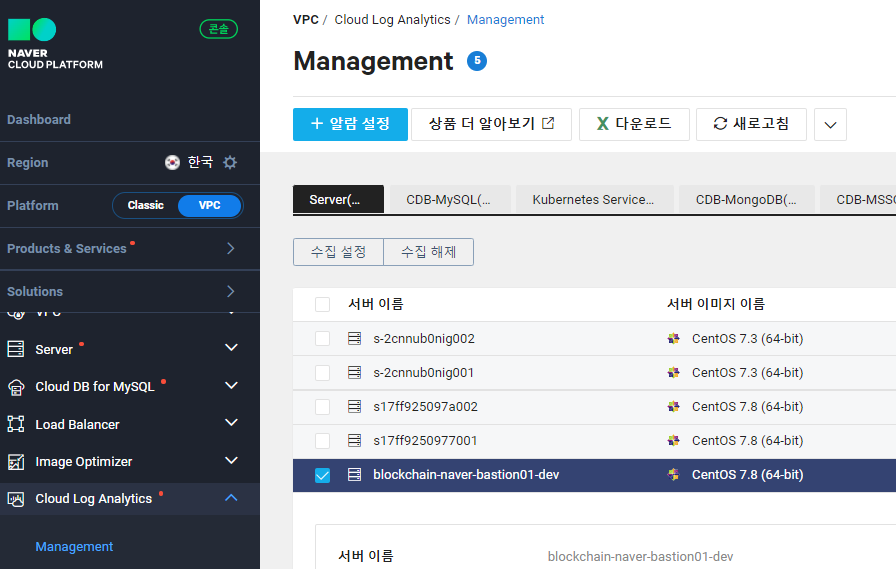Check the s17ff925097a002 row checkbox
Image resolution: width=896 pixels, height=569 pixels.
pyautogui.click(x=322, y=406)
